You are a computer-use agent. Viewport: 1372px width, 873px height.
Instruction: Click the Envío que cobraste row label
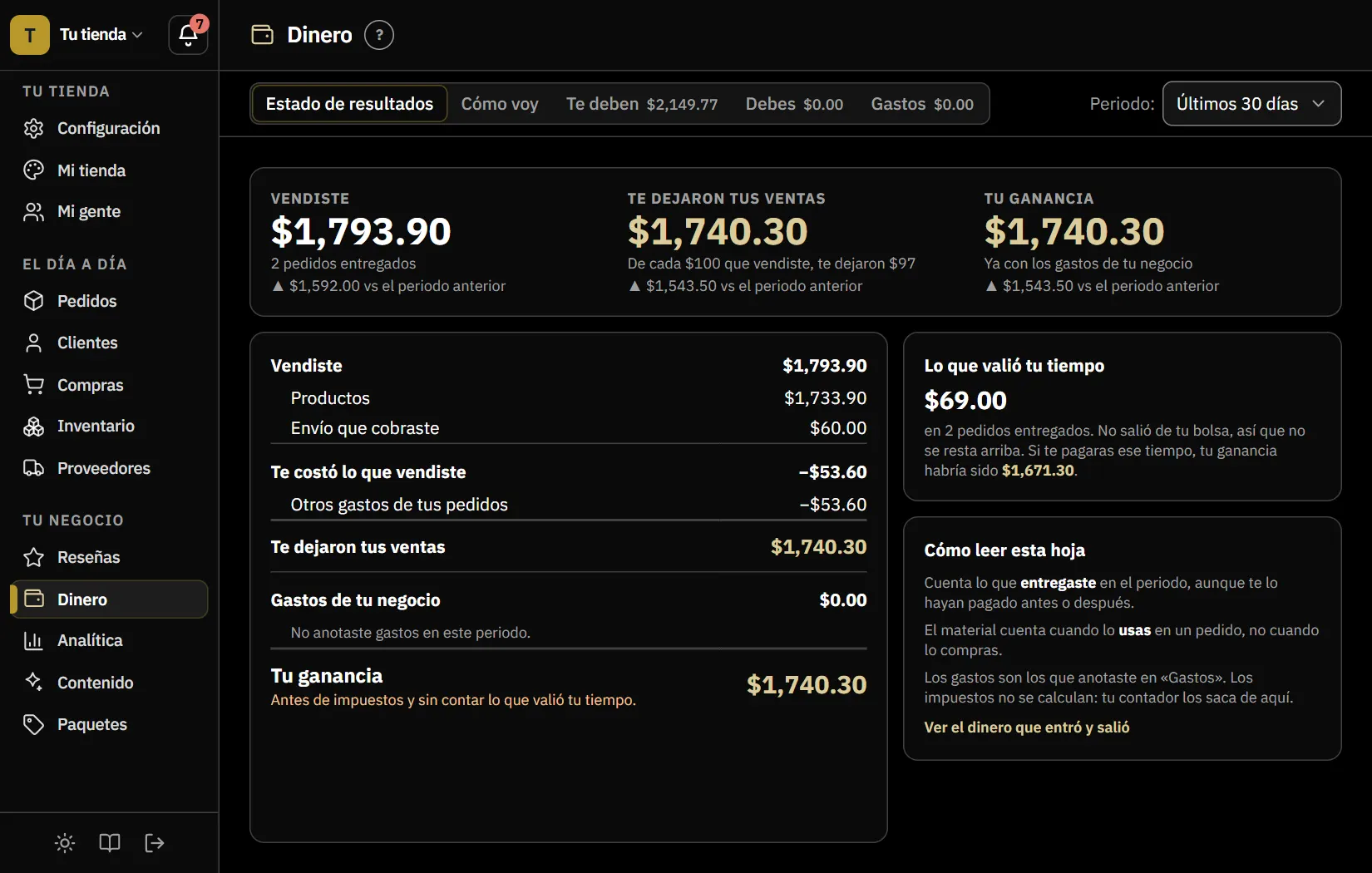[365, 428]
